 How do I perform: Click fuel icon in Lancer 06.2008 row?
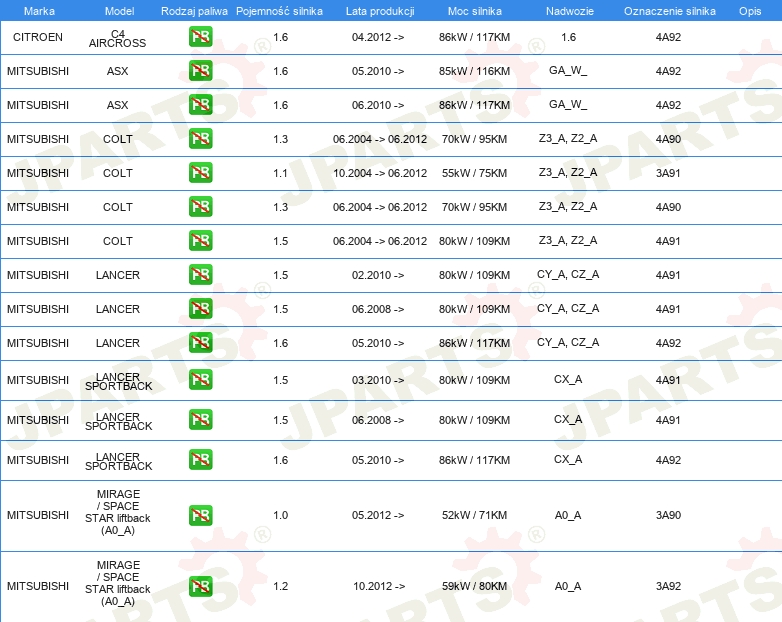click(200, 308)
